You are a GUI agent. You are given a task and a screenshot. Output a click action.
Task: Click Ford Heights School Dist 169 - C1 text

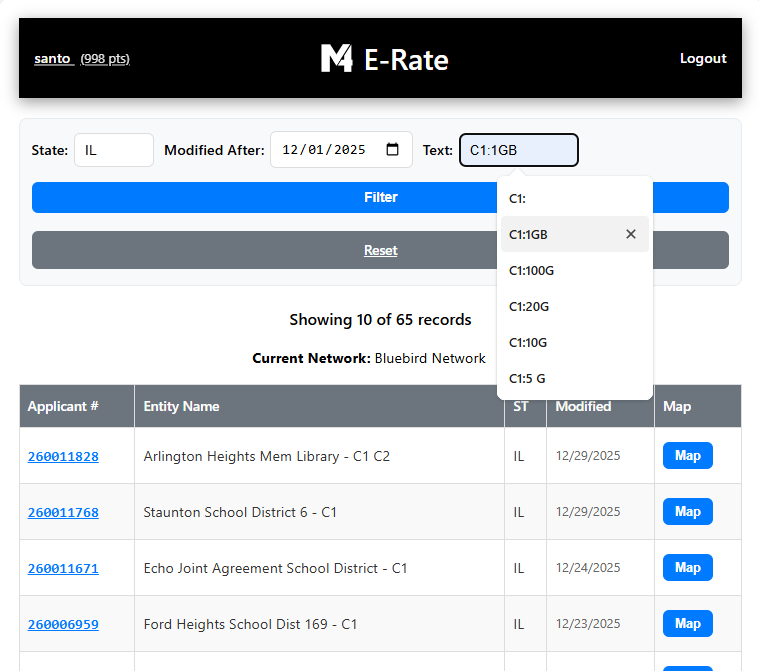(x=250, y=624)
